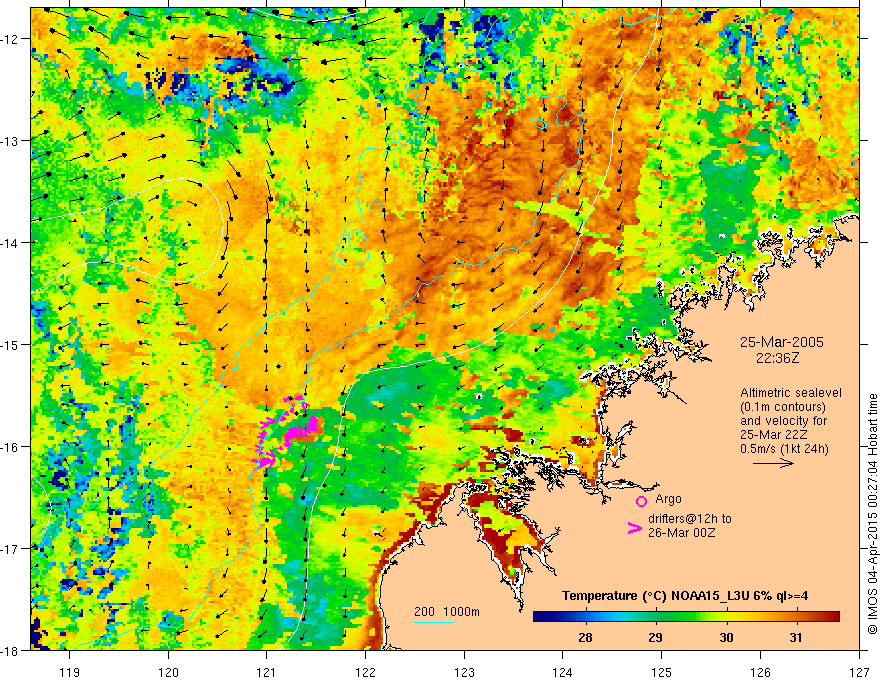Viewport: 880px width, 680px height.
Task: Click the text 25-Mar 22Z
Action: click(773, 435)
